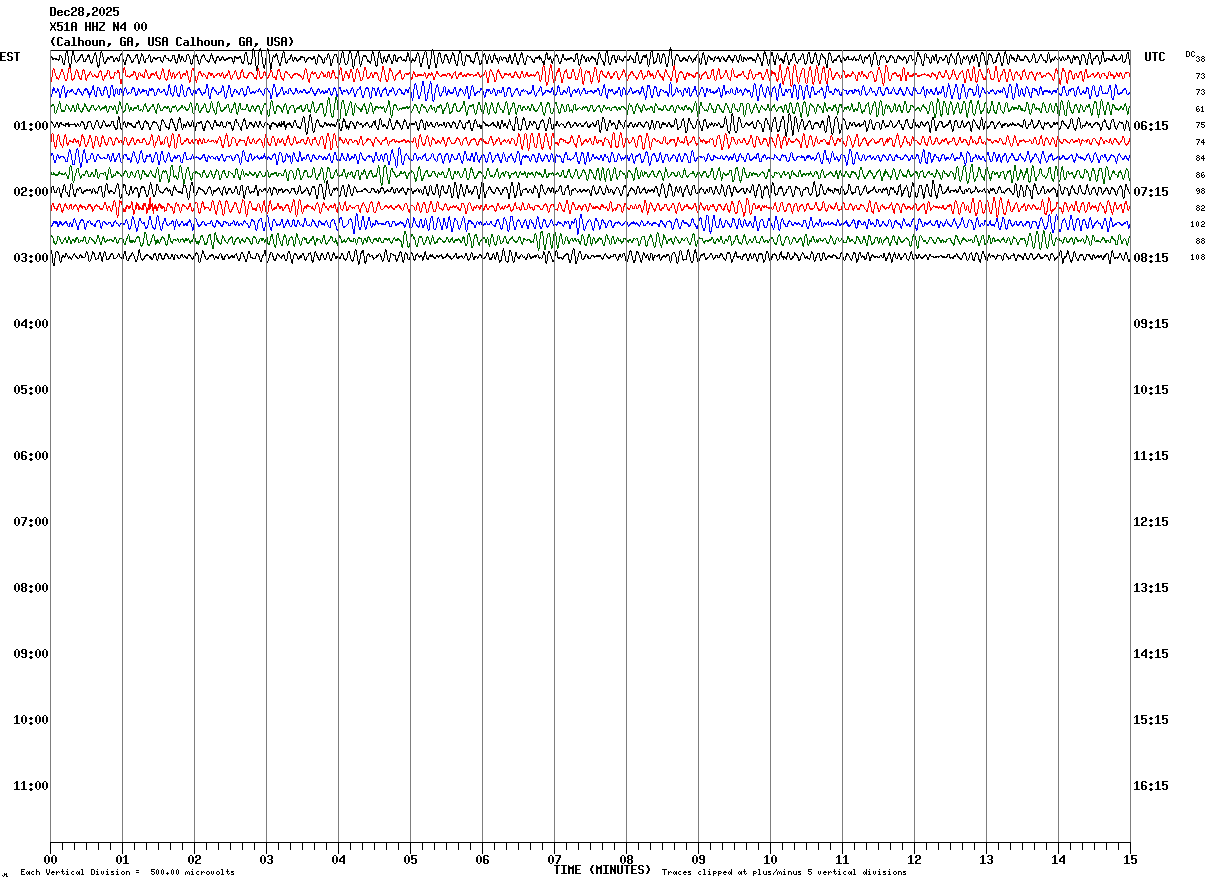Click the UTC time label "11:15"
Viewport: 1210px width, 886px height.
tap(1151, 456)
